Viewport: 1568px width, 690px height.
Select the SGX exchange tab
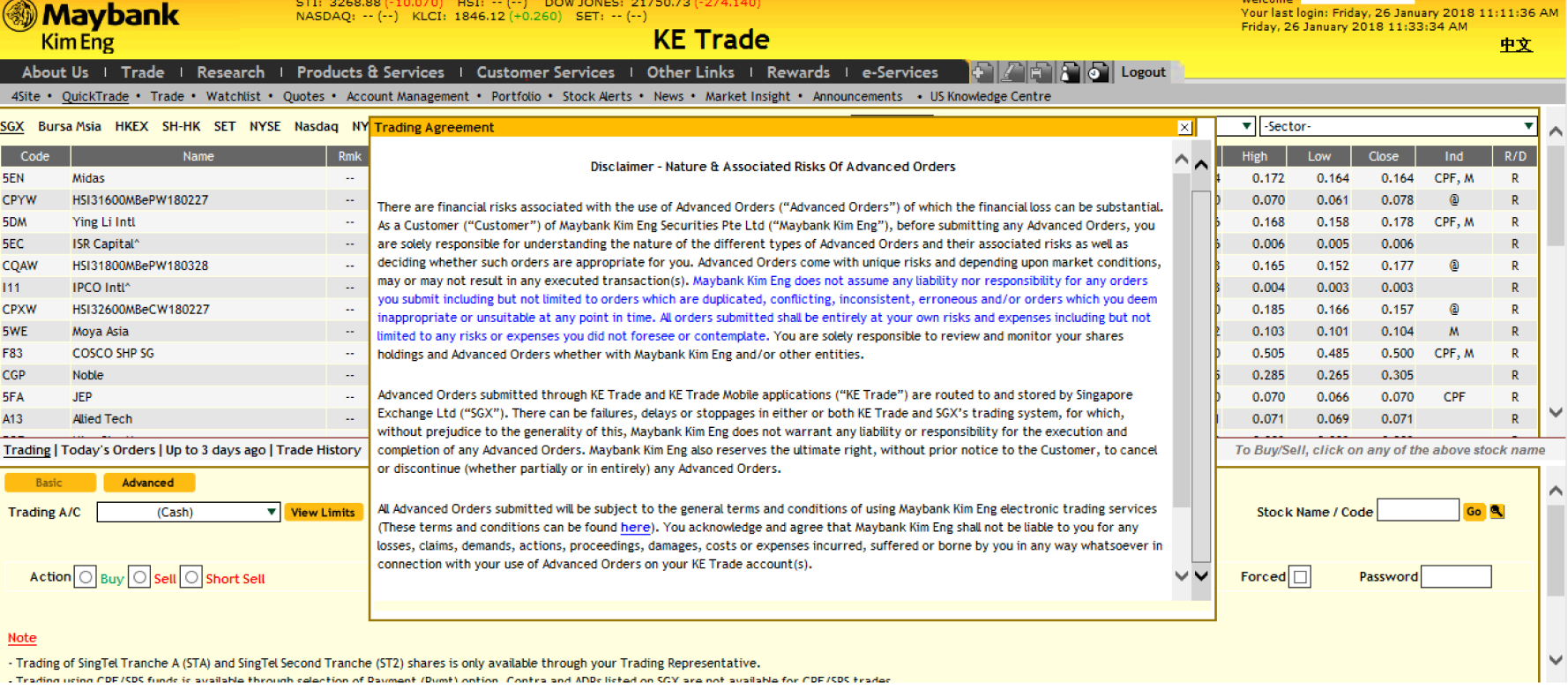pyautogui.click(x=12, y=127)
